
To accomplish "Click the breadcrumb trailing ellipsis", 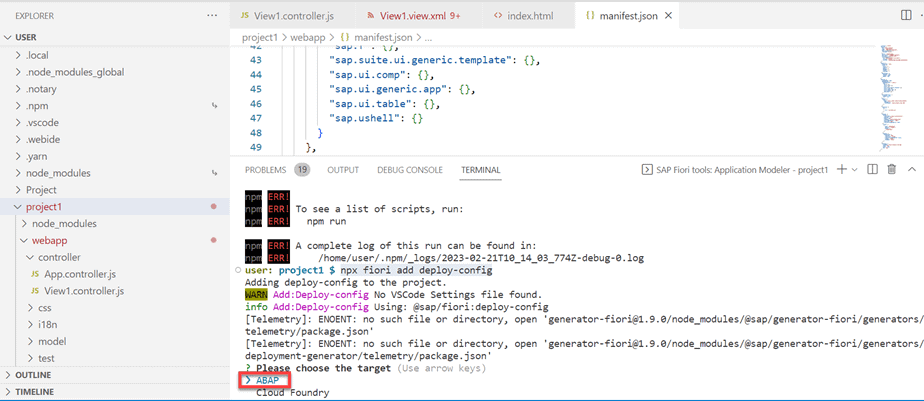I will (x=428, y=37).
